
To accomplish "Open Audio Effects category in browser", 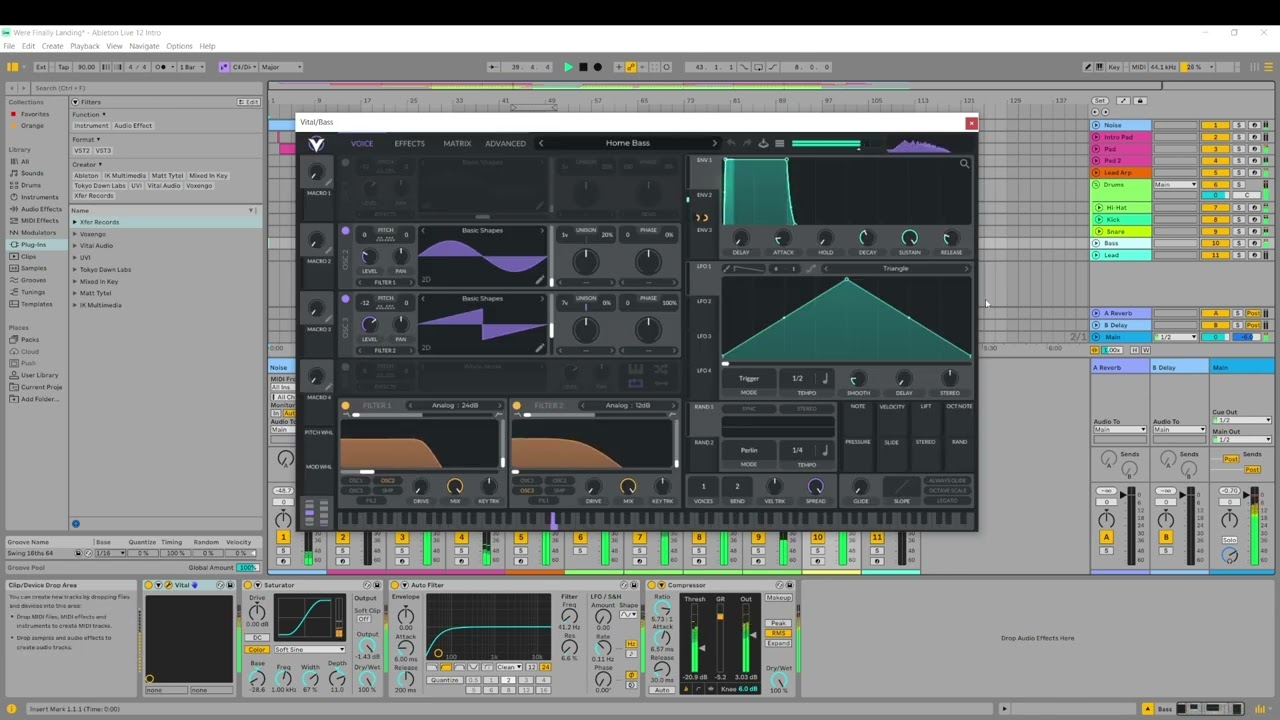I will pyautogui.click(x=40, y=209).
